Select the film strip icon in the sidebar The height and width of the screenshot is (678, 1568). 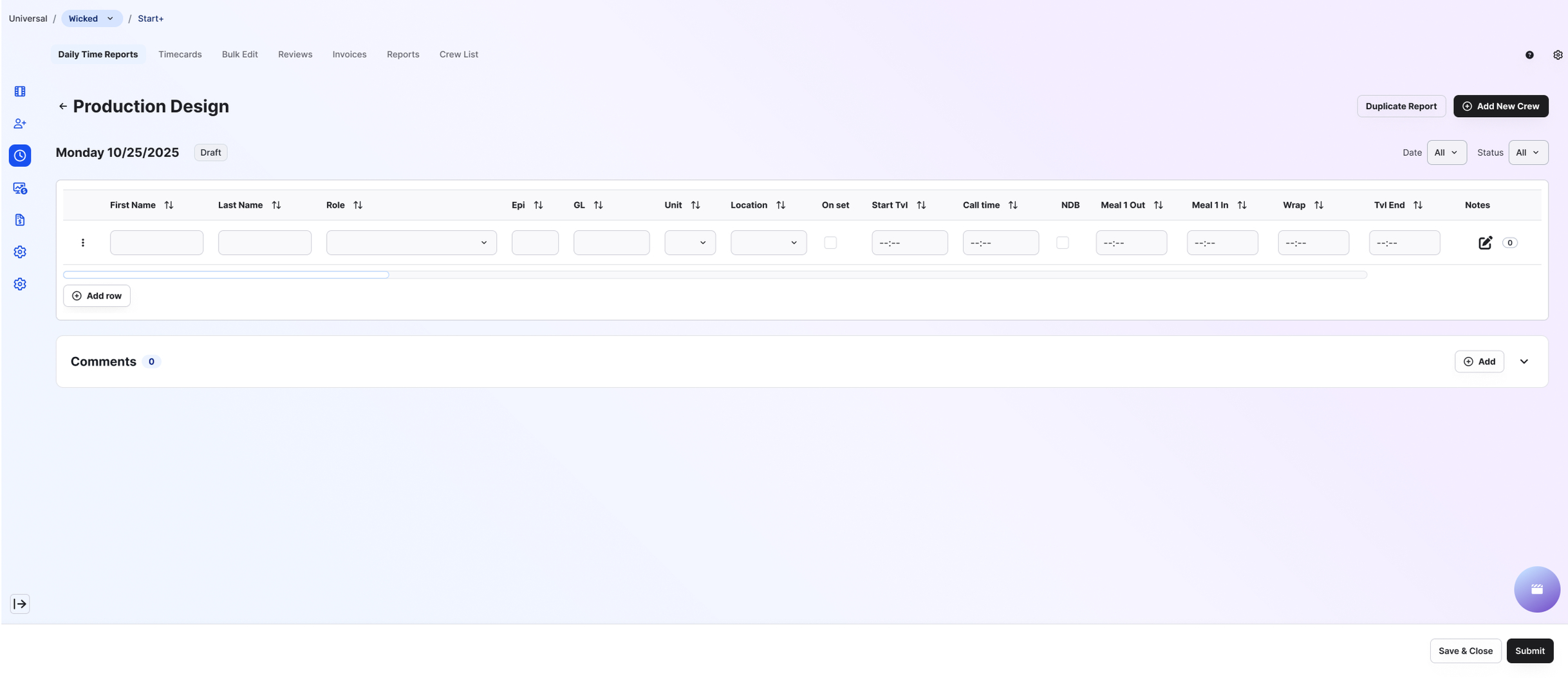point(19,91)
